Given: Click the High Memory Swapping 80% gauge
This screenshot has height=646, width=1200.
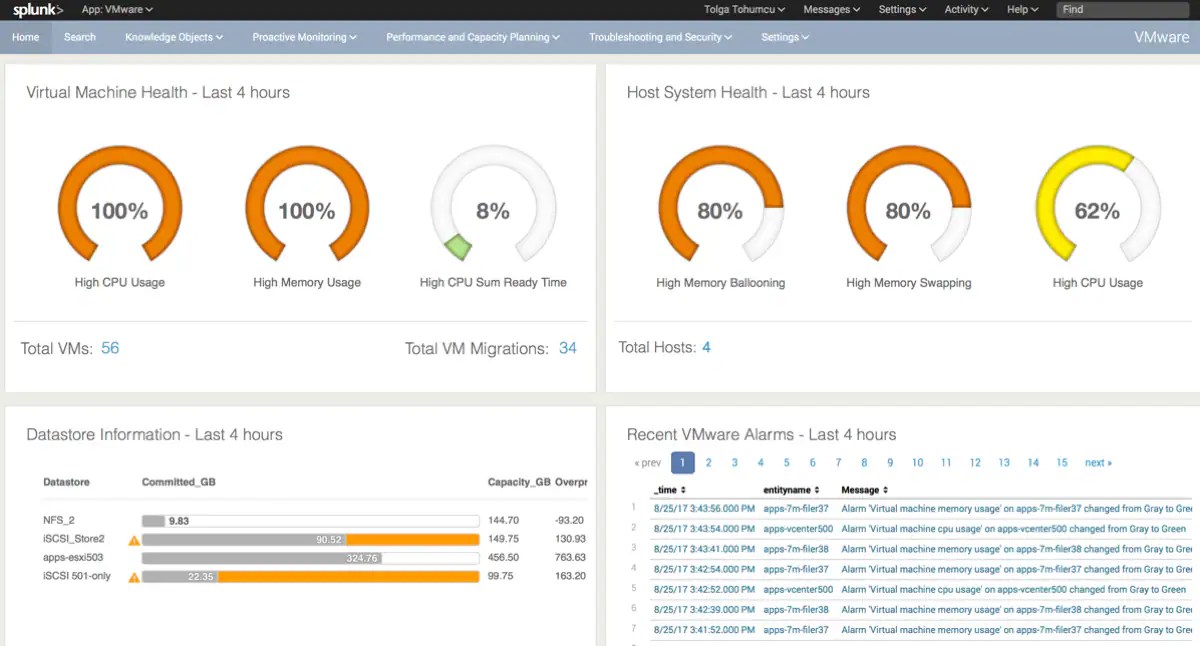Looking at the screenshot, I should [909, 205].
